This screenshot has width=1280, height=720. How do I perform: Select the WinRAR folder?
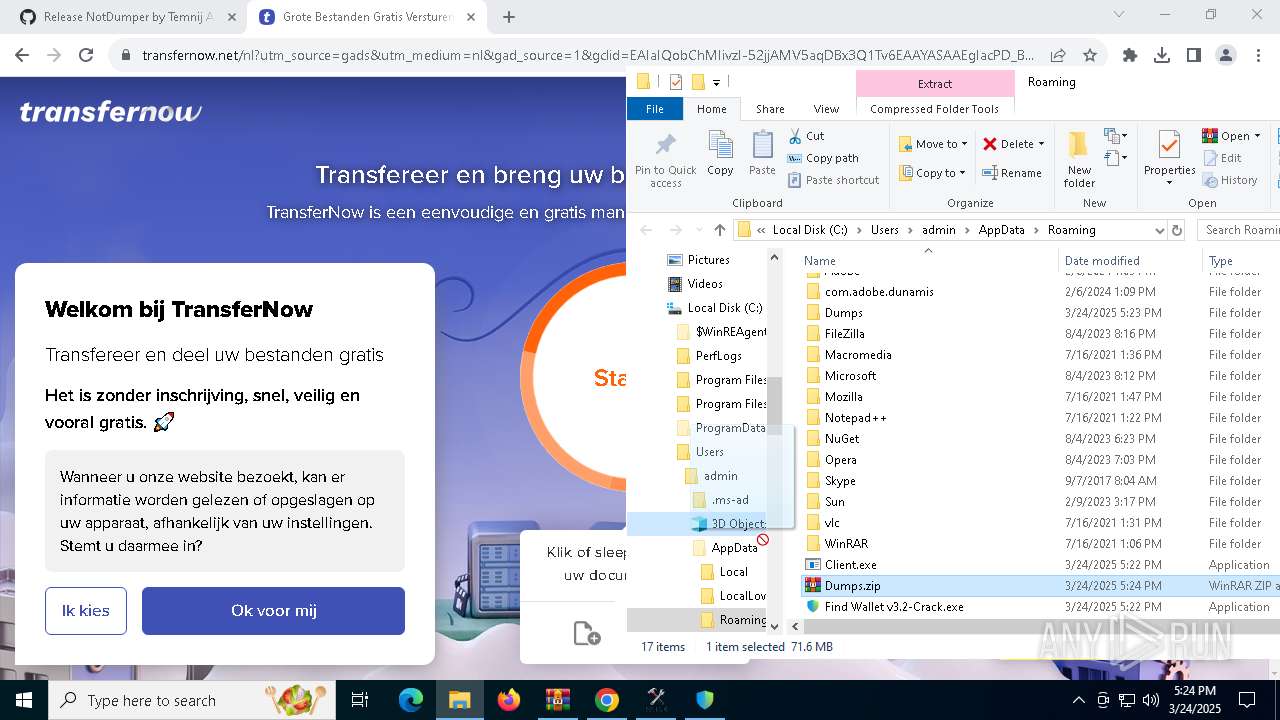pos(846,544)
